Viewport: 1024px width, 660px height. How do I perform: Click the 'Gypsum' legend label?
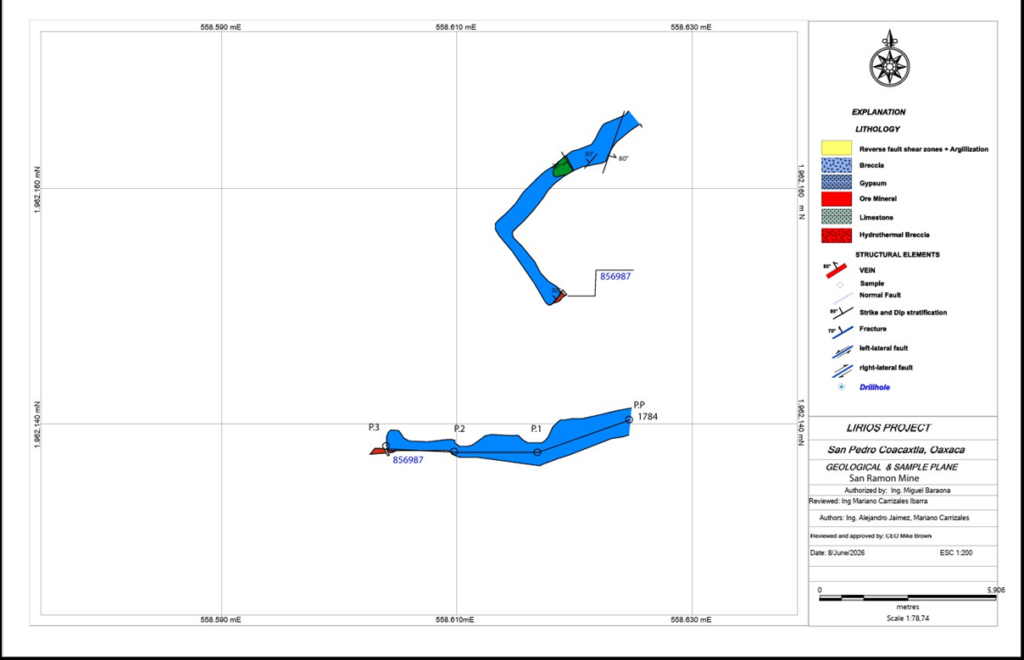pos(872,183)
